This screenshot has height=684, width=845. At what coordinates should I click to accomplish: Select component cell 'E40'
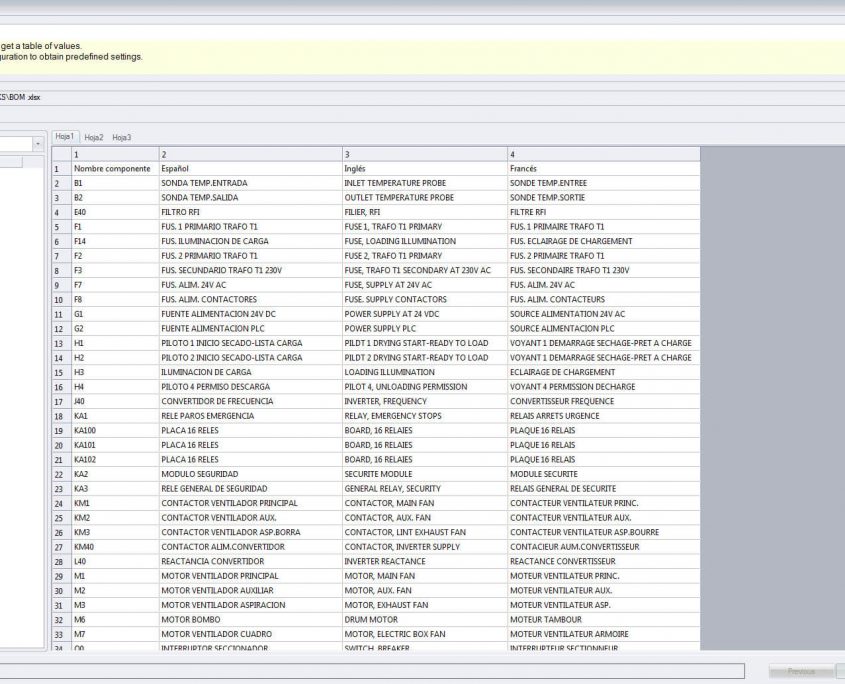(x=115, y=212)
